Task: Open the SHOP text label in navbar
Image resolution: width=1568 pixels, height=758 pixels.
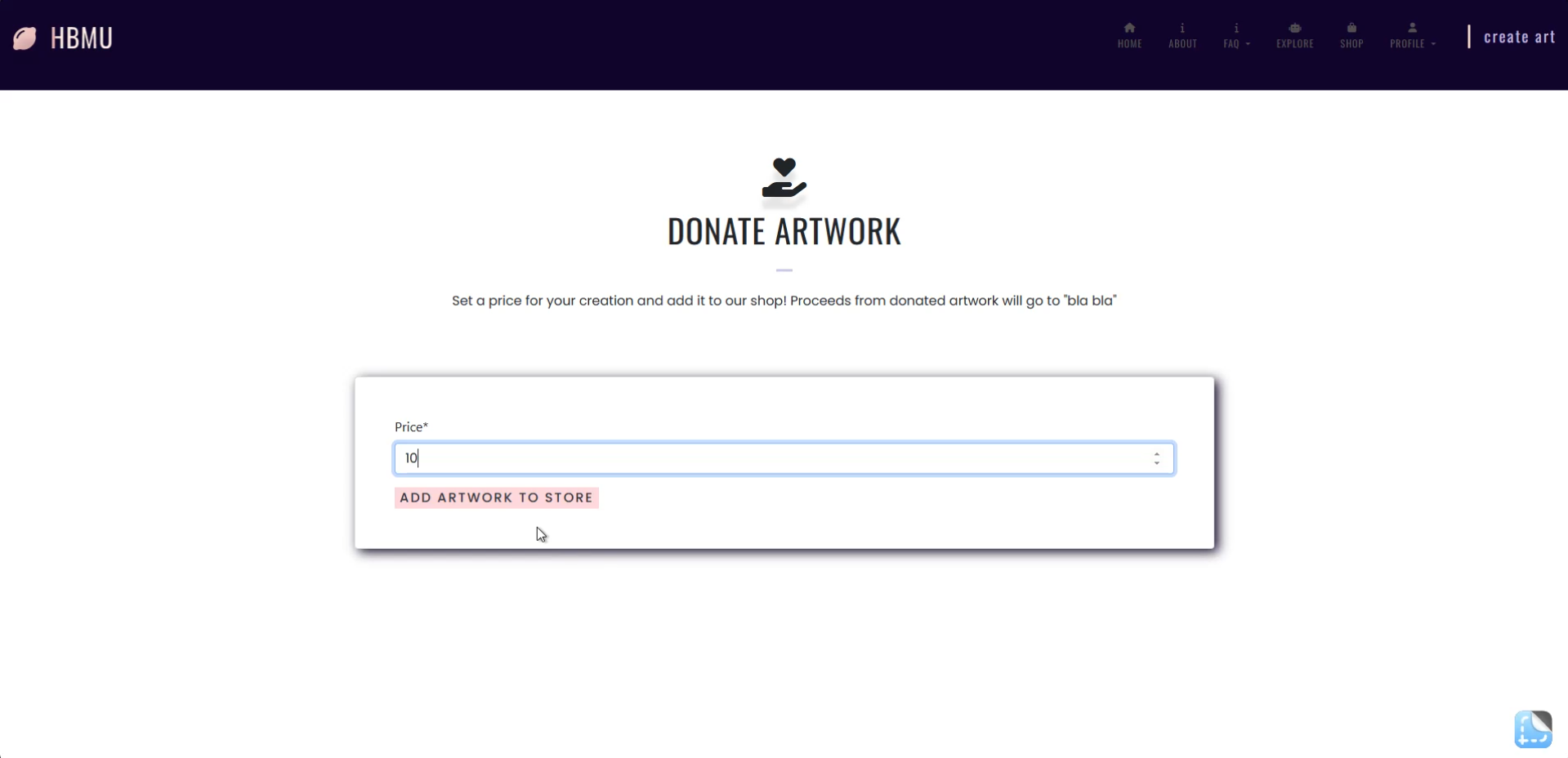Action: 1351,43
